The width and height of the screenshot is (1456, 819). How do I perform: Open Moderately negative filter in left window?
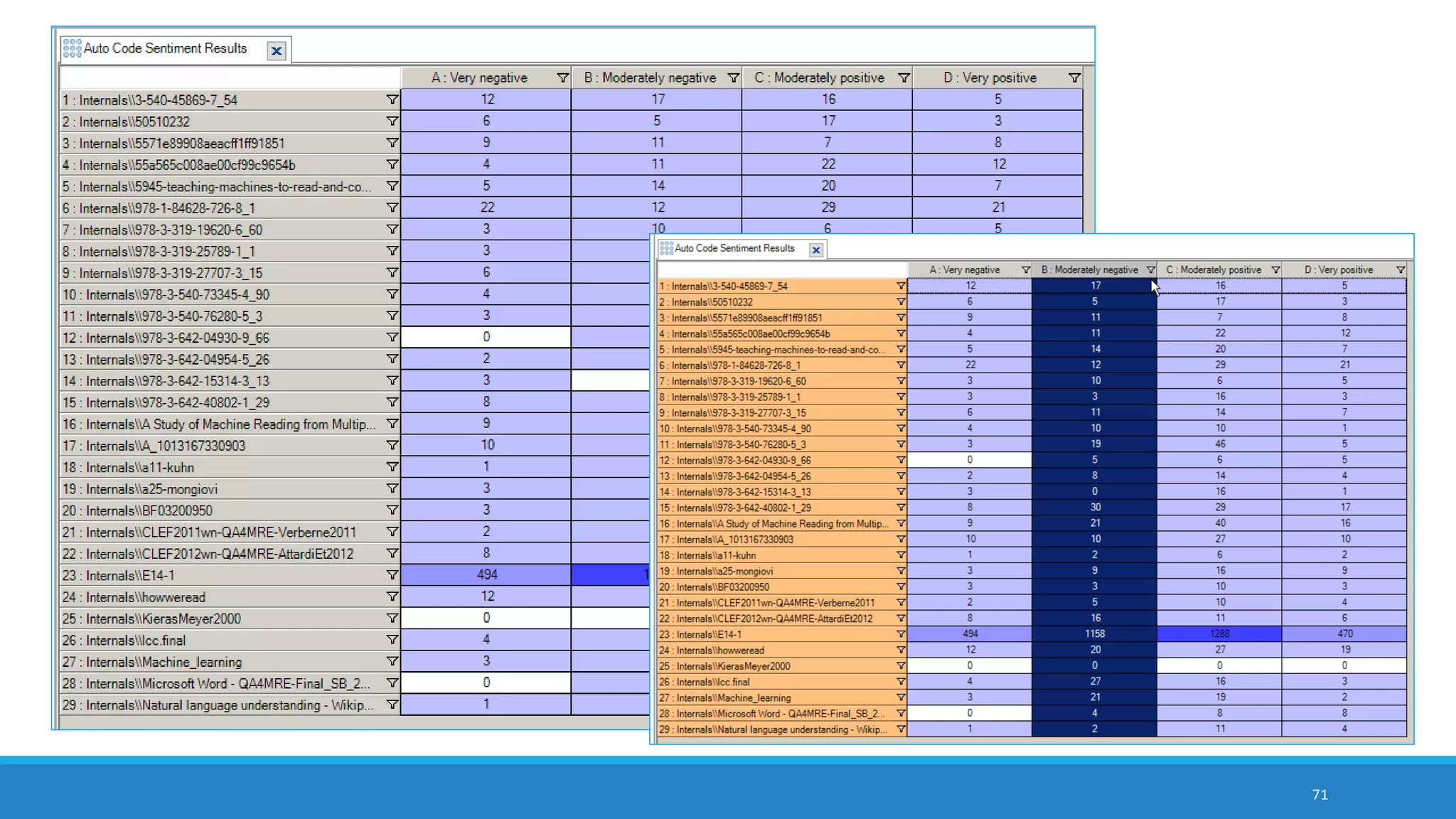click(x=733, y=77)
